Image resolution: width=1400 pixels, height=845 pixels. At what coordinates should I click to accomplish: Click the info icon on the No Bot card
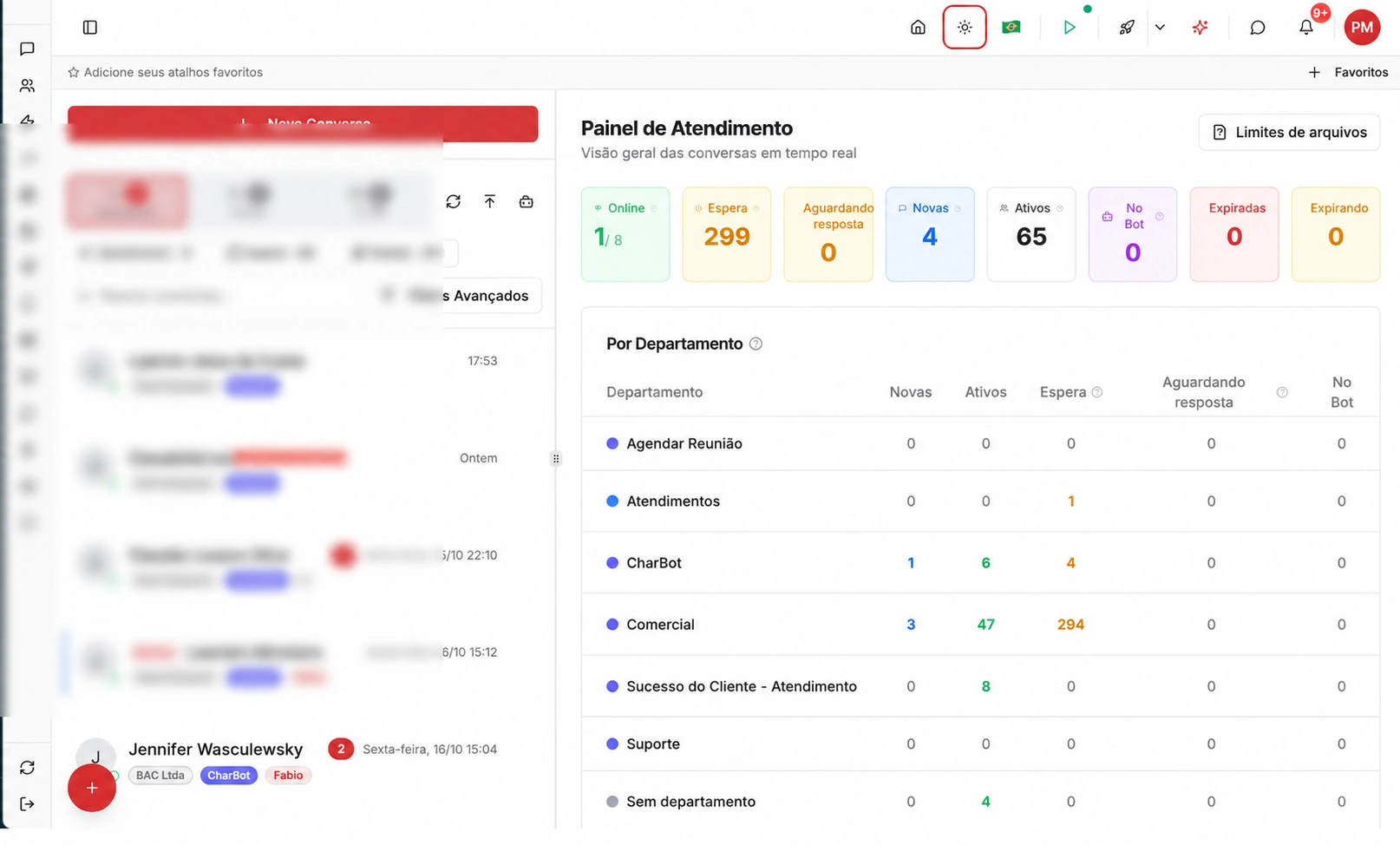(x=1160, y=216)
